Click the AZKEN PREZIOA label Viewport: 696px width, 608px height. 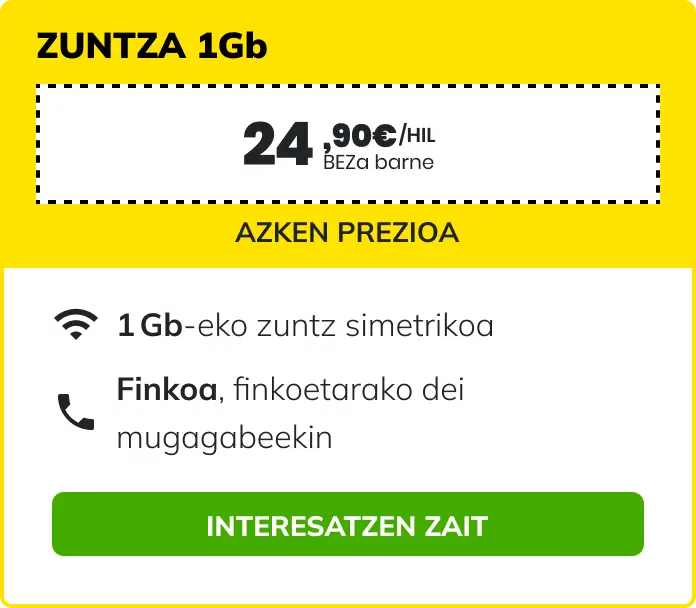click(347, 233)
